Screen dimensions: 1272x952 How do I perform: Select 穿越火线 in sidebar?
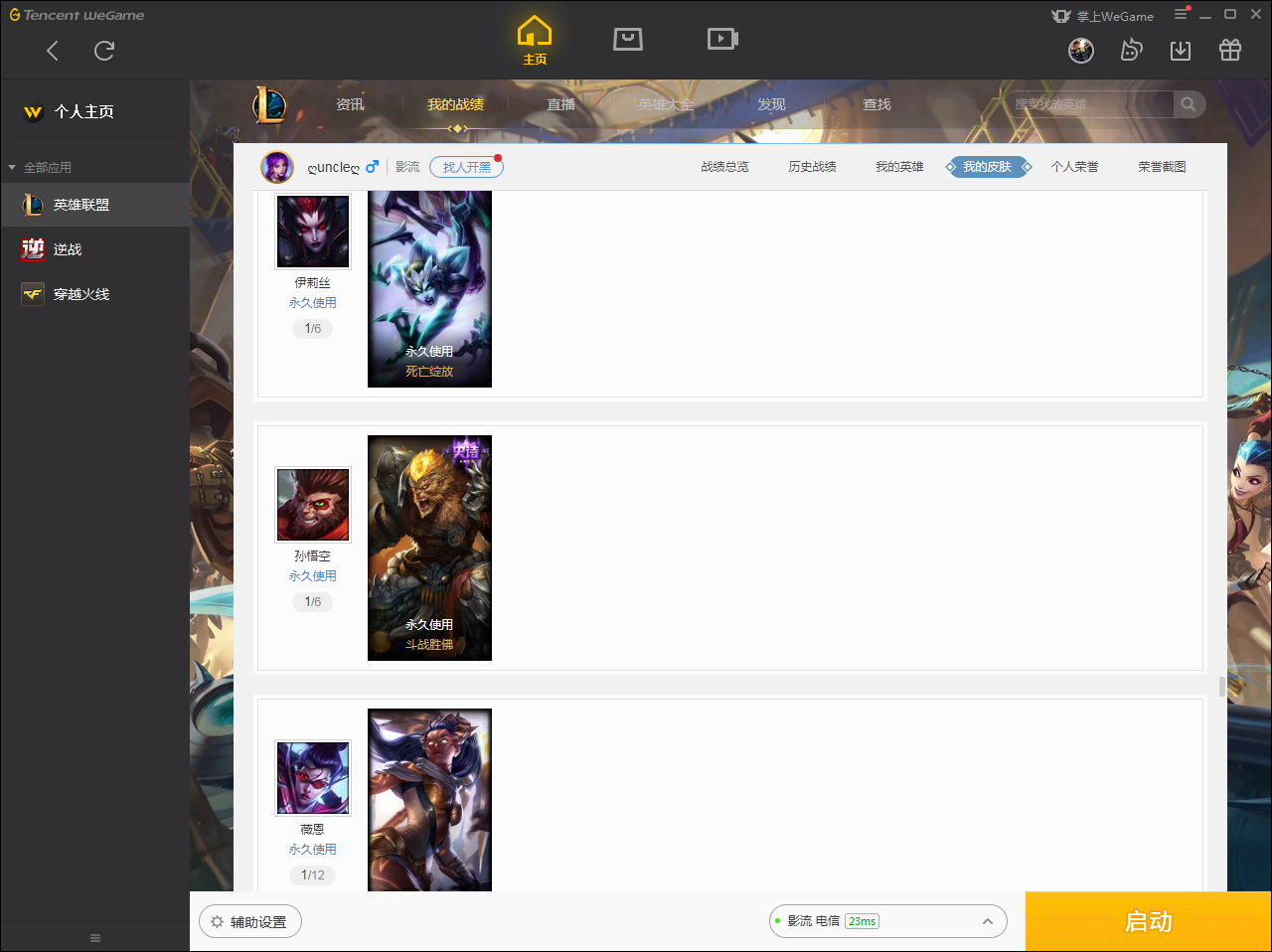[x=94, y=294]
